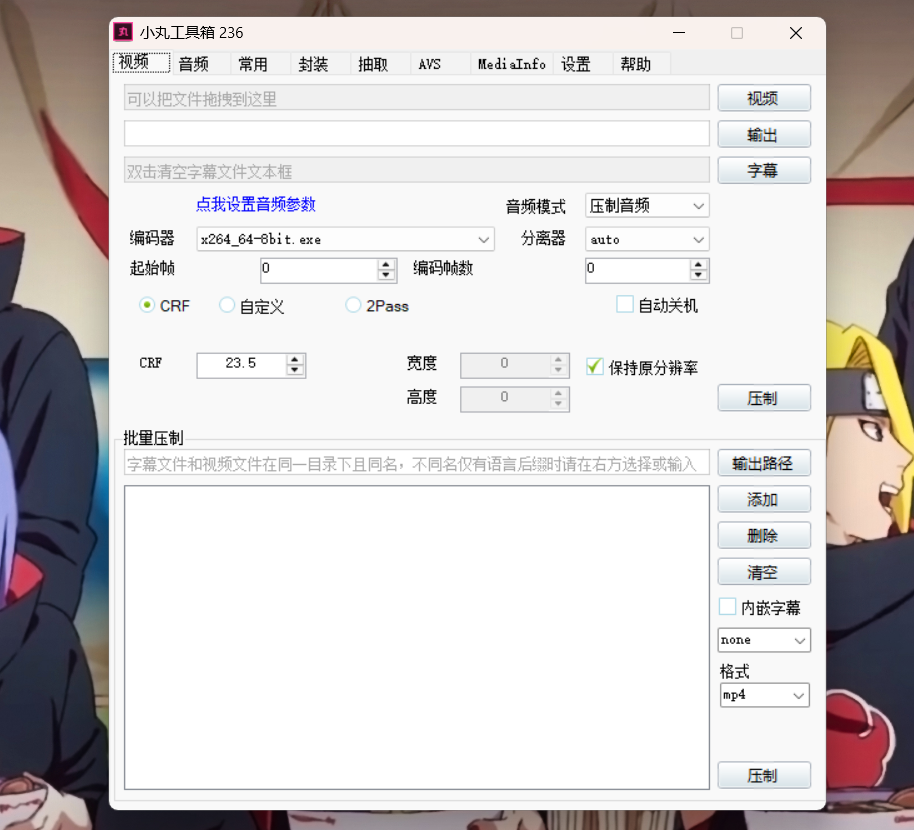The width and height of the screenshot is (914, 830).
Task: Click the 字幕 button
Action: pos(764,170)
